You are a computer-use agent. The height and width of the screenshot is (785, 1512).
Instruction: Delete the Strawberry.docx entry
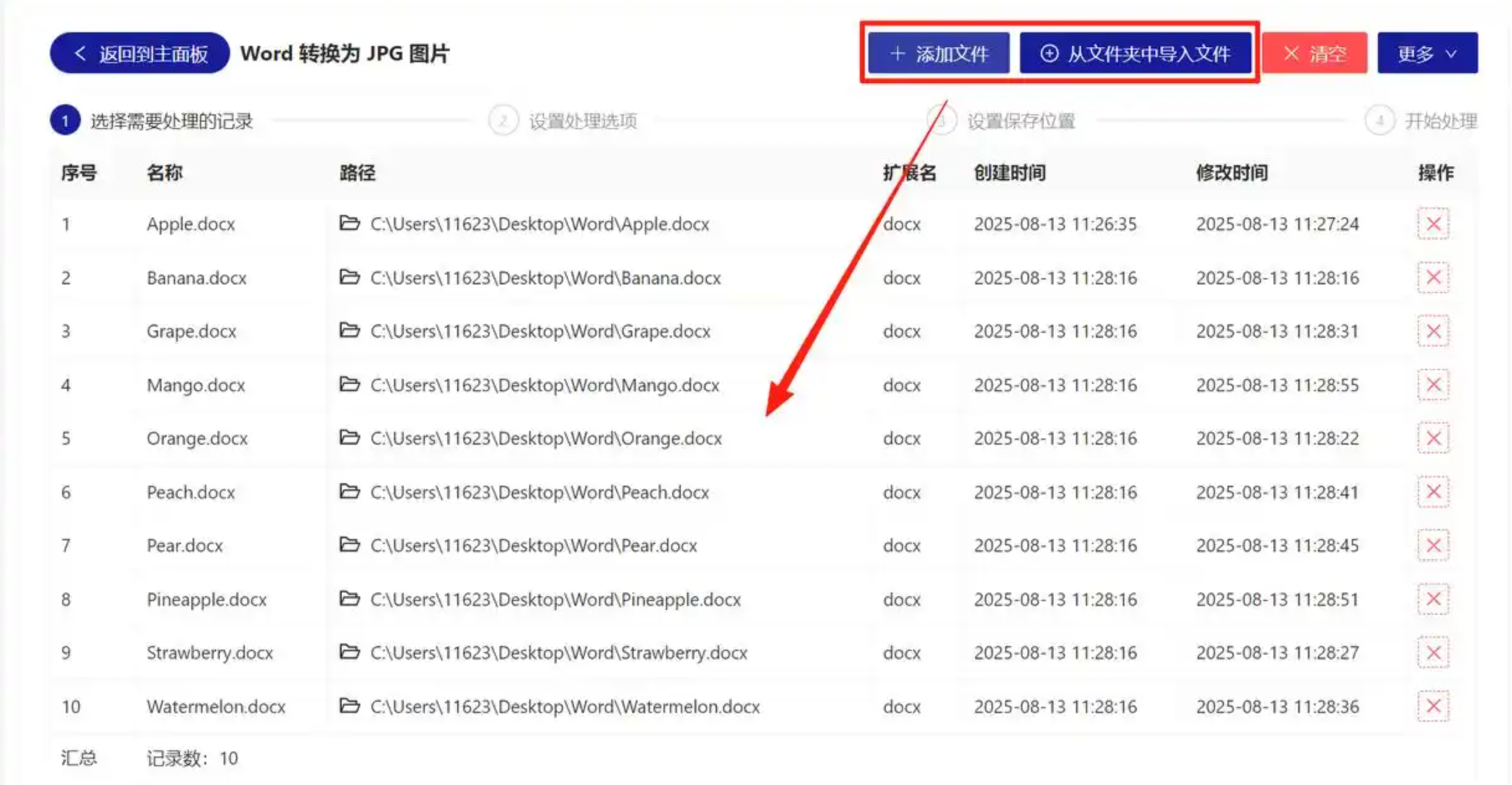pos(1432,653)
